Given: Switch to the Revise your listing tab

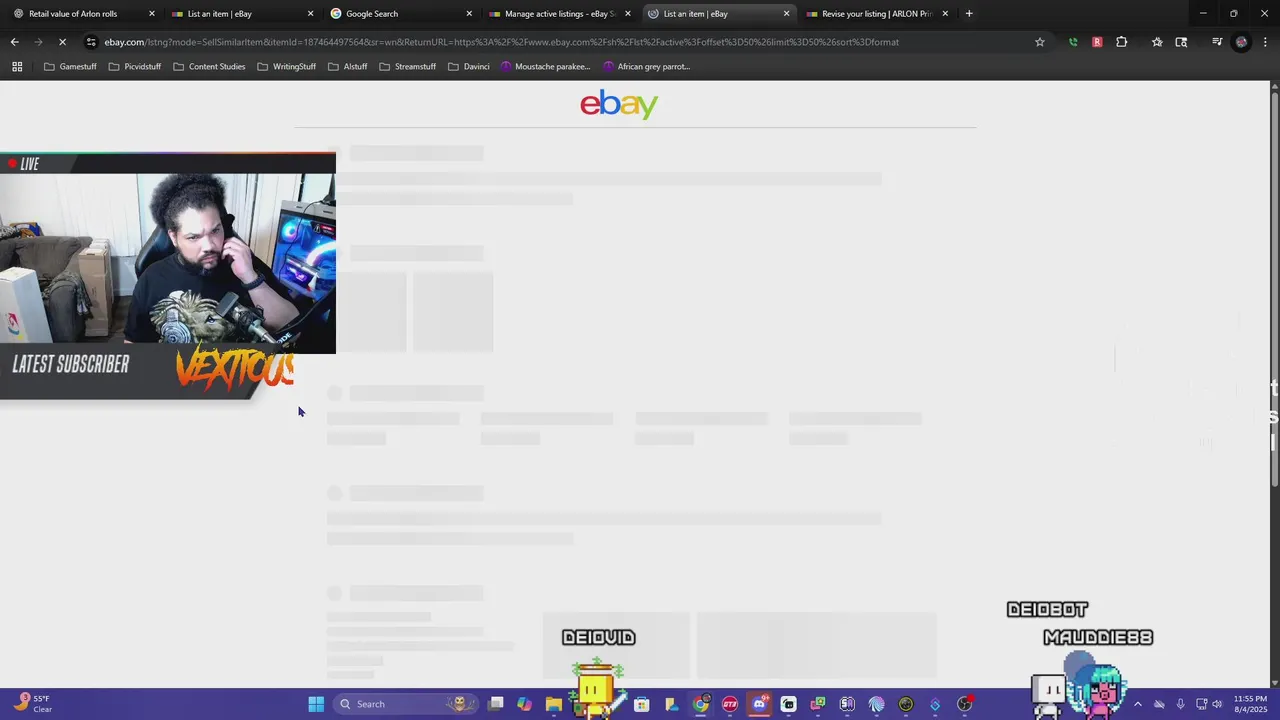Looking at the screenshot, I should pyautogui.click(x=877, y=14).
